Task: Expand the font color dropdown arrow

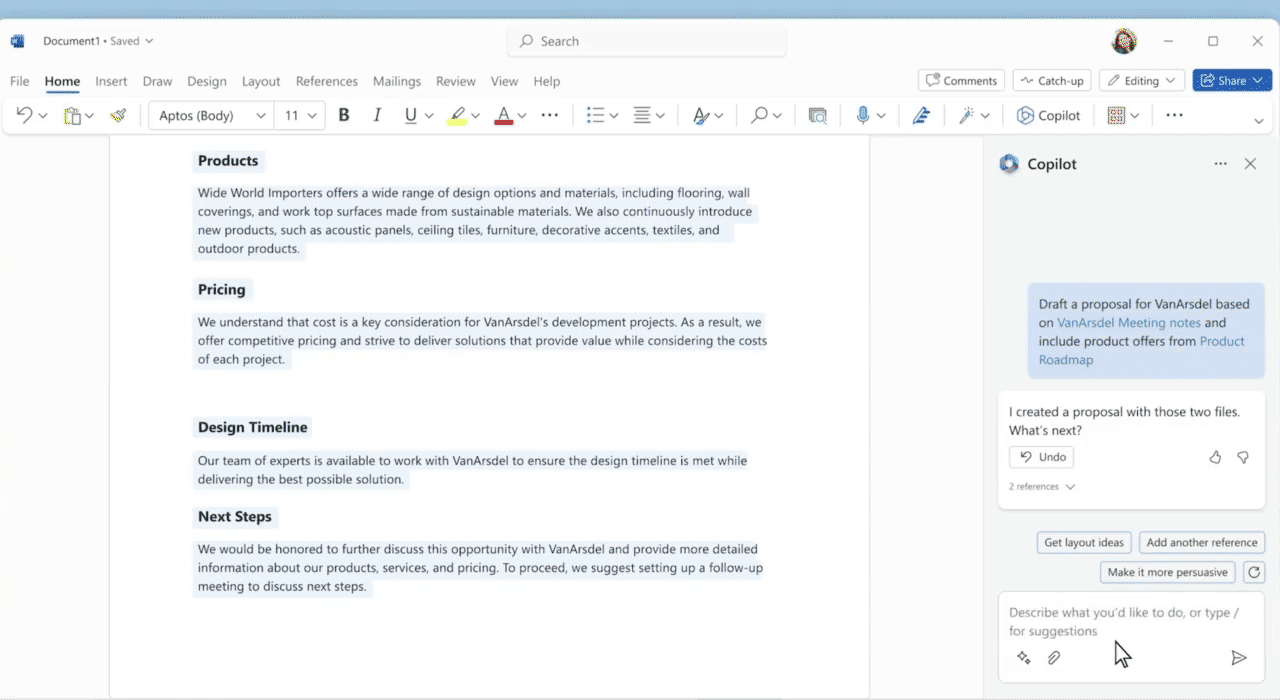Action: 522,116
